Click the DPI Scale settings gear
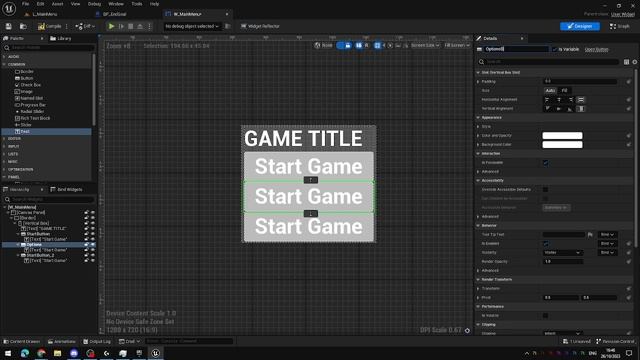Screen dimensions: 640x360 (467, 330)
